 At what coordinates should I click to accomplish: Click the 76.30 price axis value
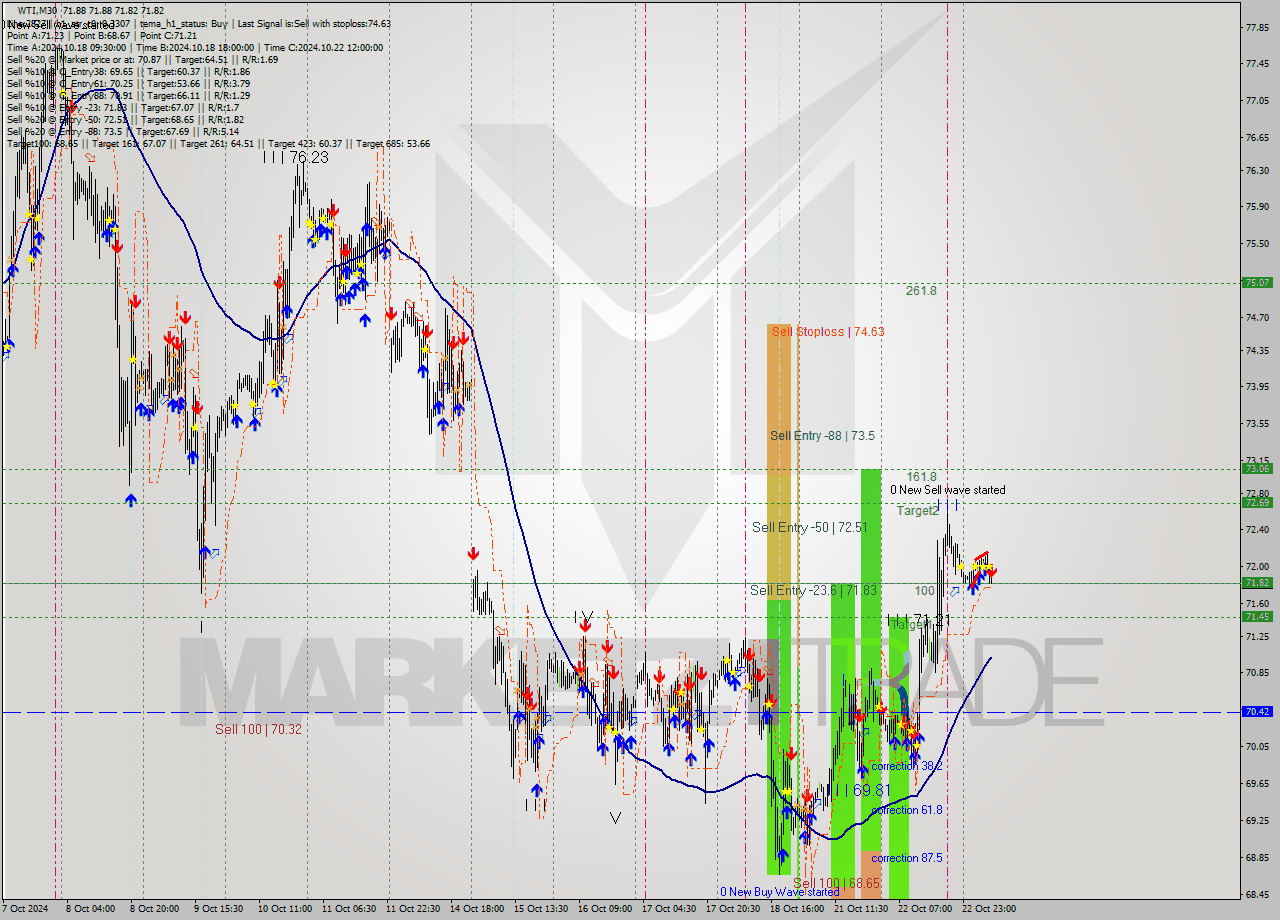click(1258, 170)
